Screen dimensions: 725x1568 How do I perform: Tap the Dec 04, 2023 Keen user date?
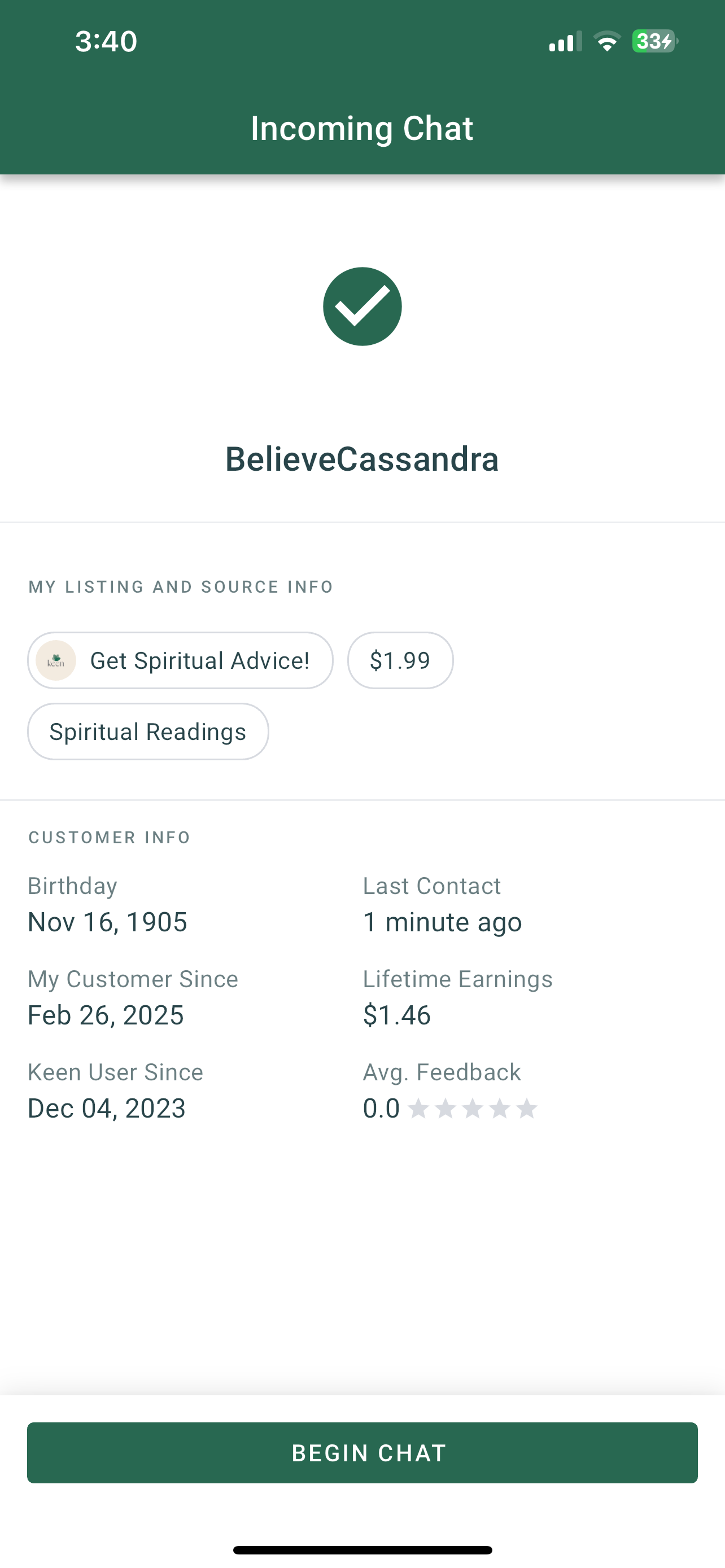click(107, 1109)
